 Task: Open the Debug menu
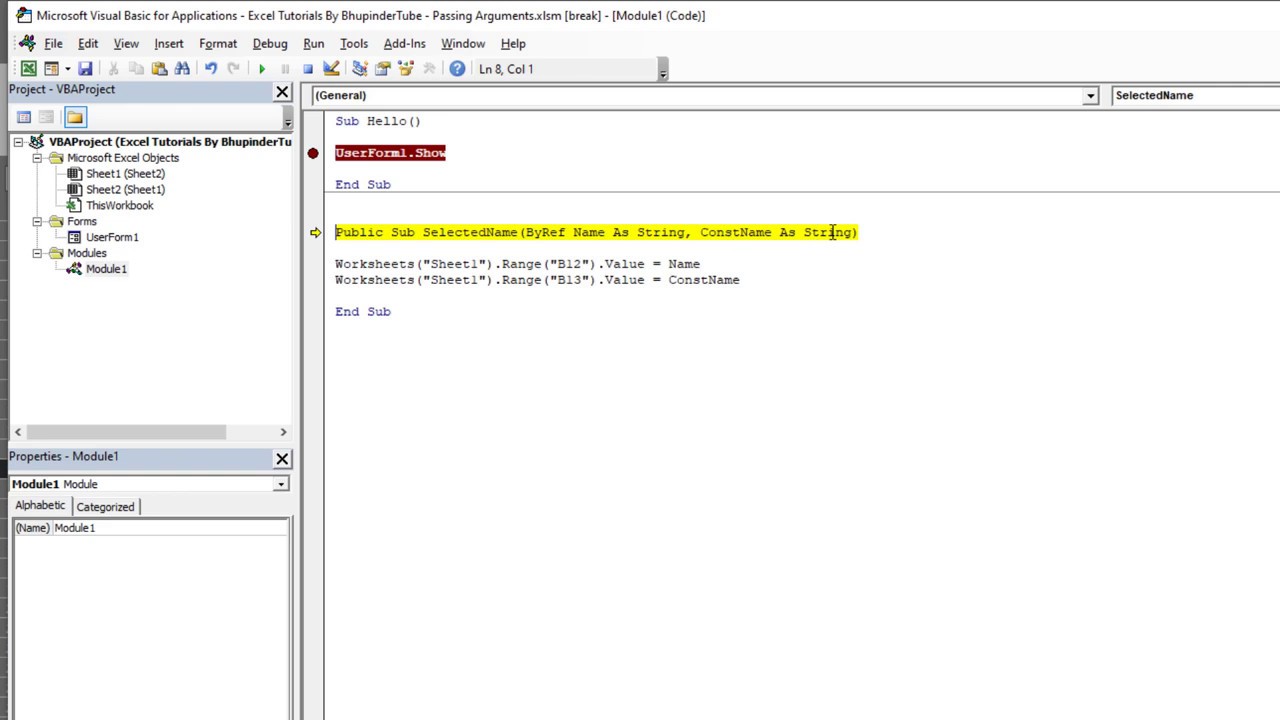[x=270, y=44]
